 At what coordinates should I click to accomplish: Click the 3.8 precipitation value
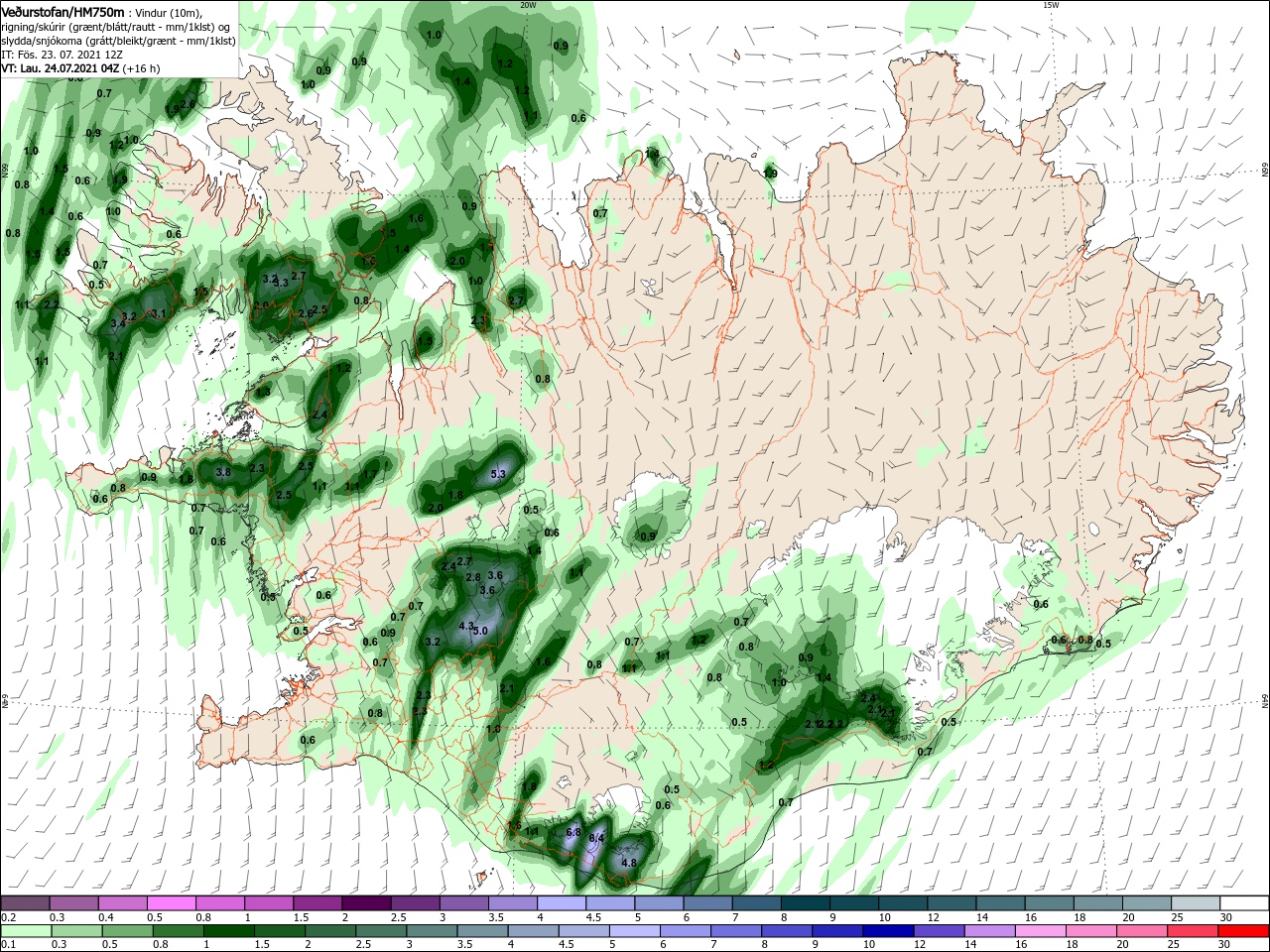pyautogui.click(x=223, y=472)
